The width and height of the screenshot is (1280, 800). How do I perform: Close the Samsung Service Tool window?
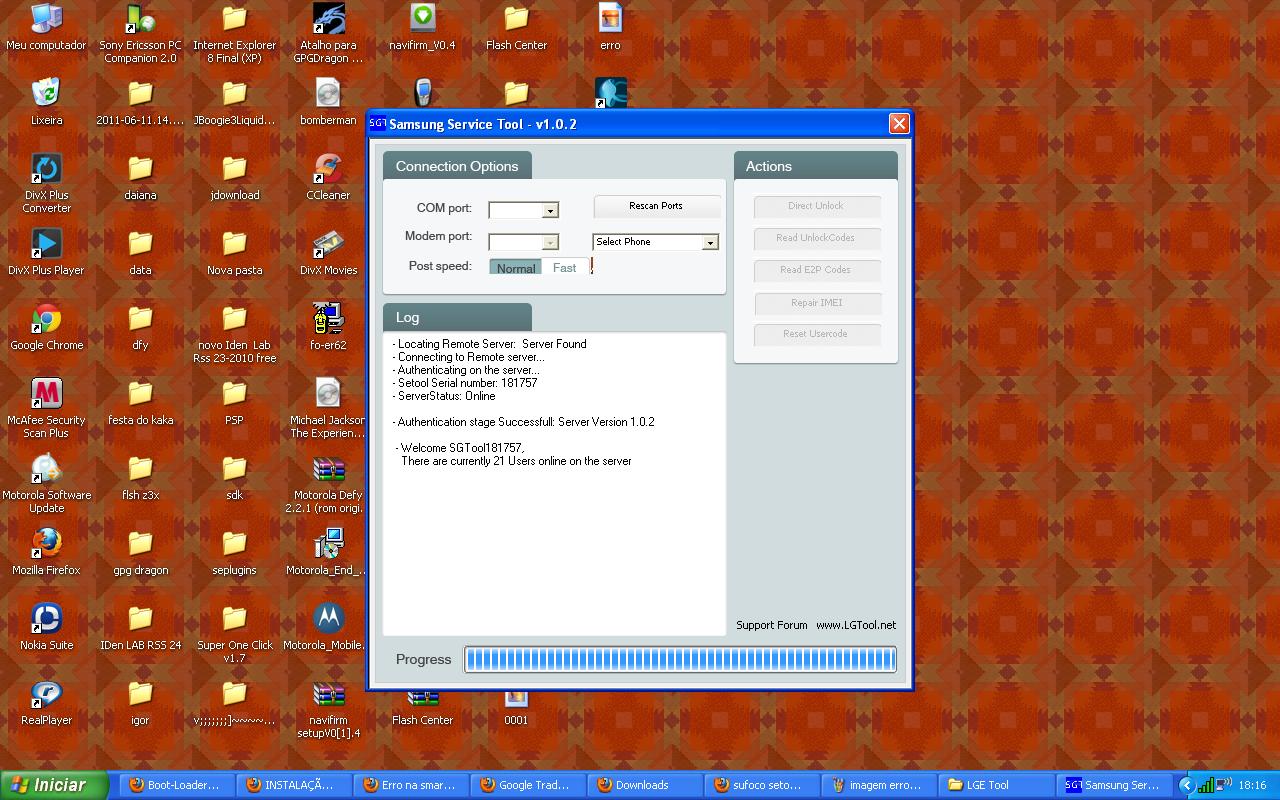899,123
